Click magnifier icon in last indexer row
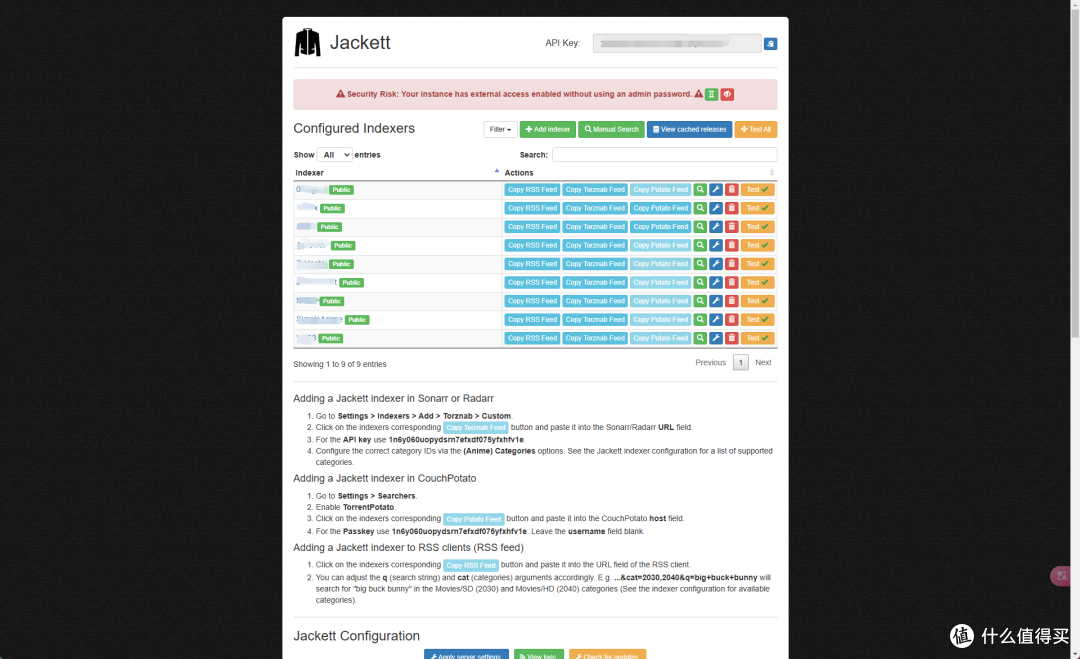Viewport: 1080px width, 659px height. 700,338
